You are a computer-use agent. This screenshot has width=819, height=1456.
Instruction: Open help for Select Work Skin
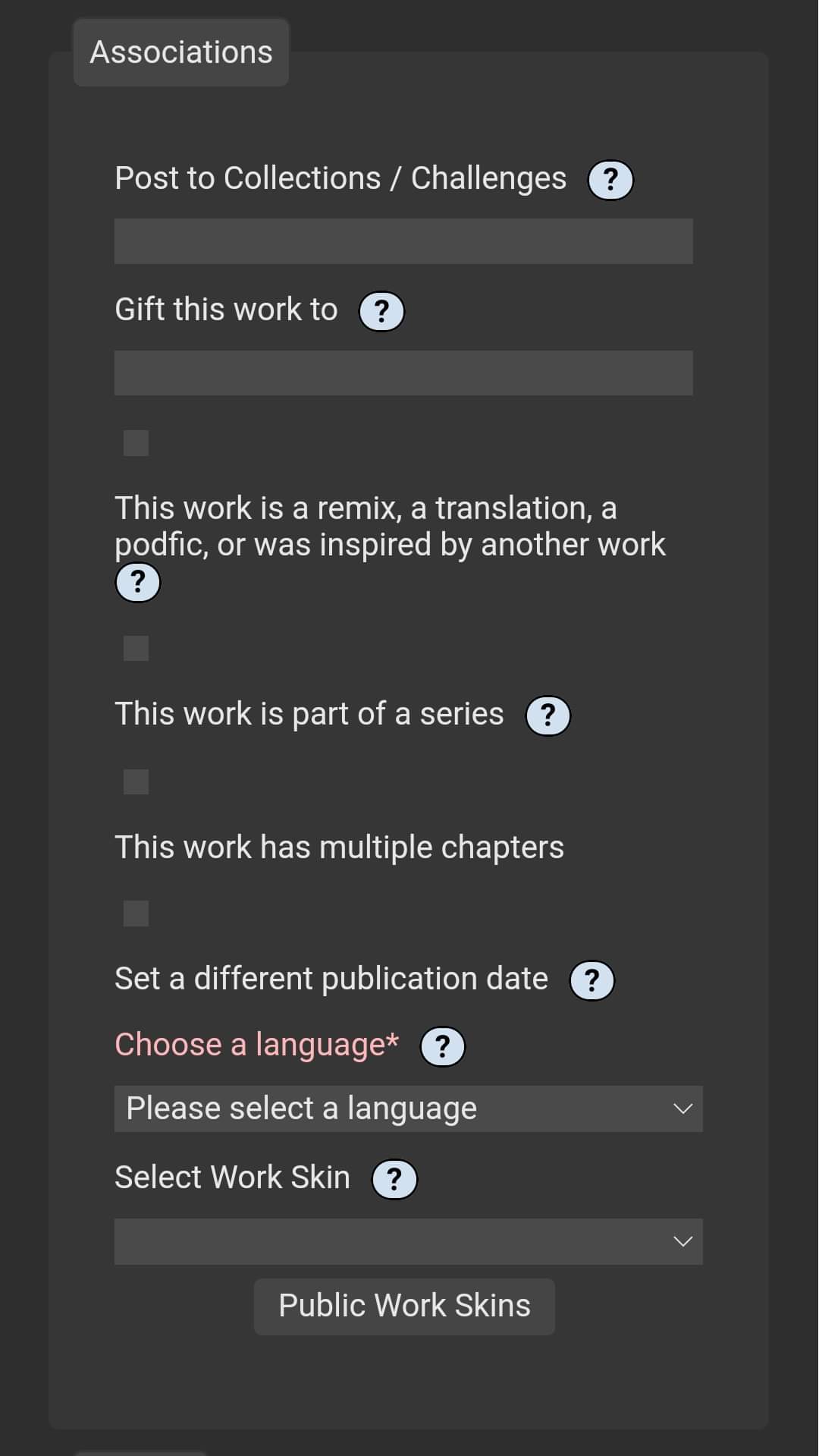click(394, 1178)
